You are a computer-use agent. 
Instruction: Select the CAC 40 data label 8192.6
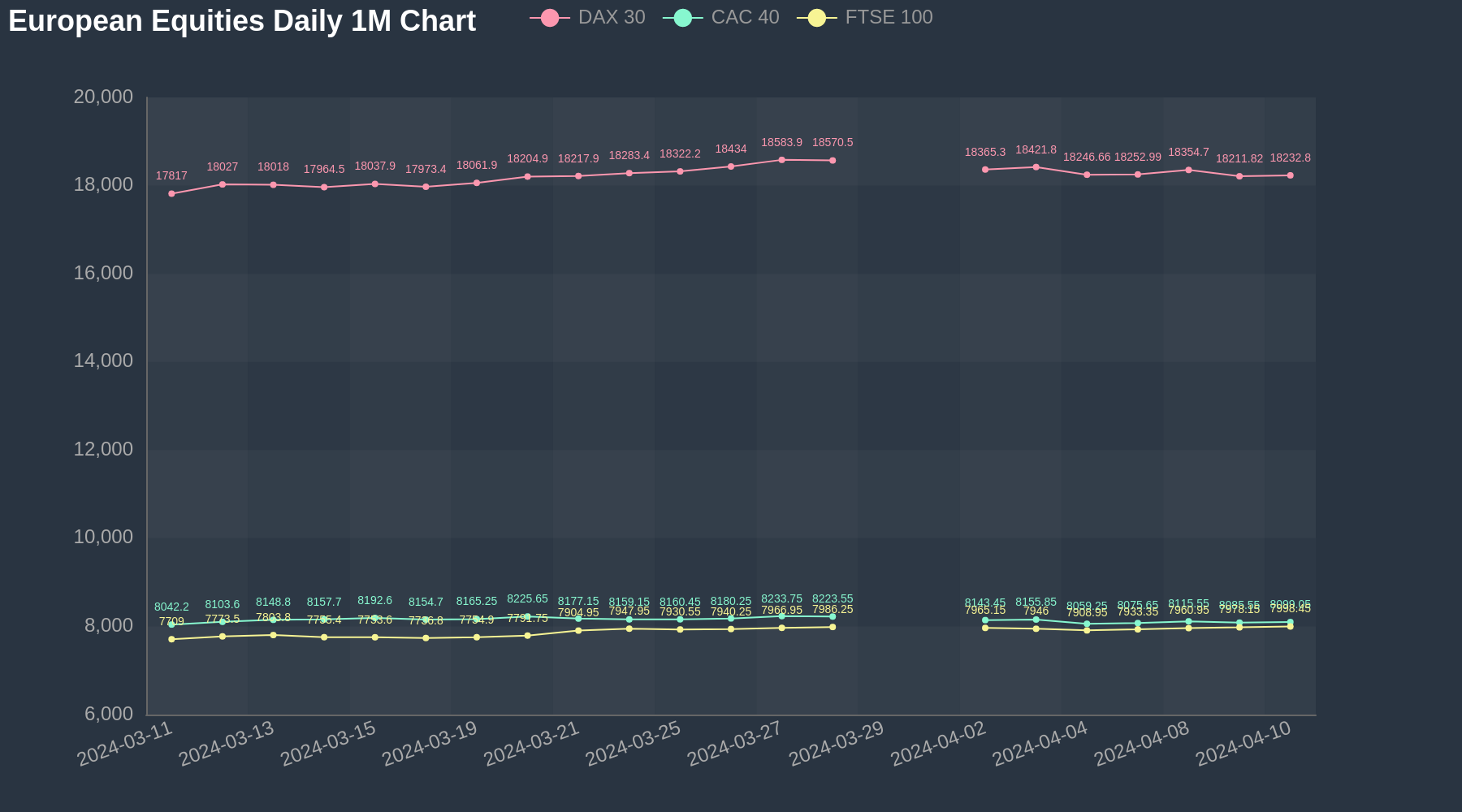[375, 600]
